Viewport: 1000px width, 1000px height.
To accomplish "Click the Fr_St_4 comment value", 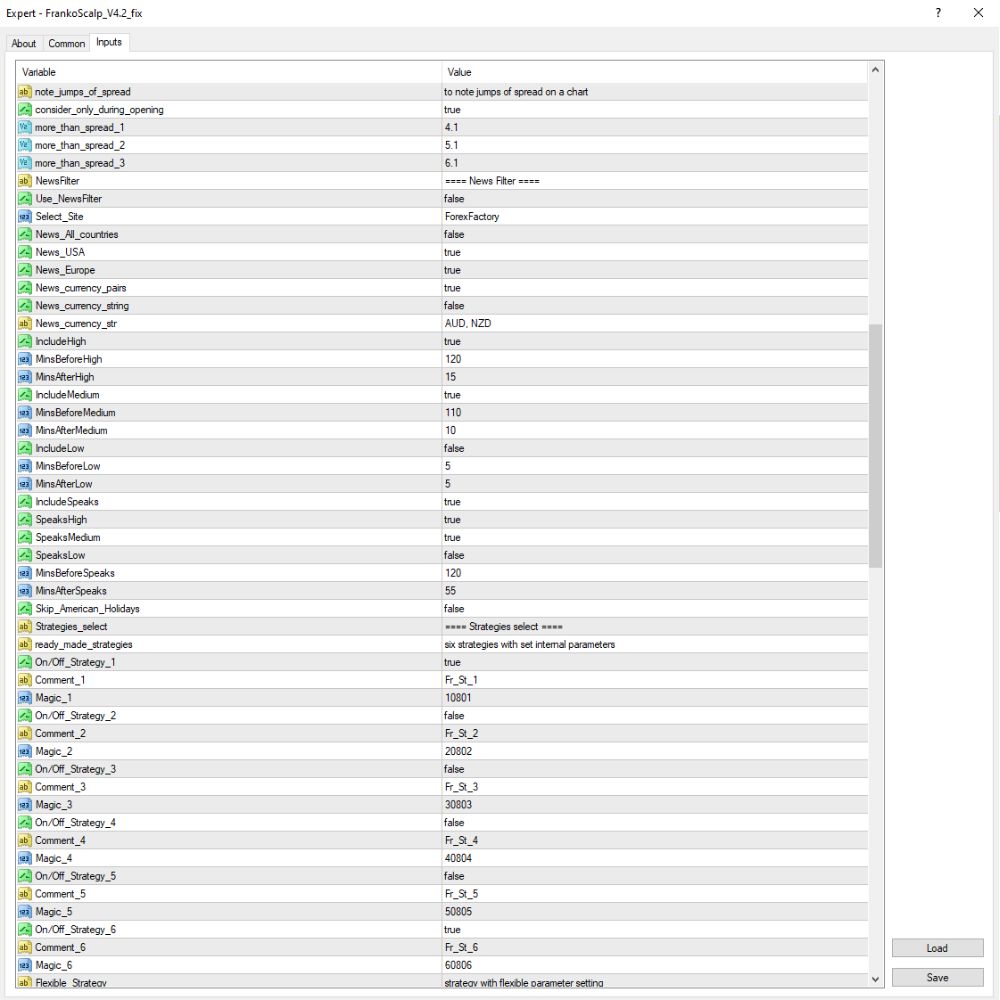I will (461, 841).
